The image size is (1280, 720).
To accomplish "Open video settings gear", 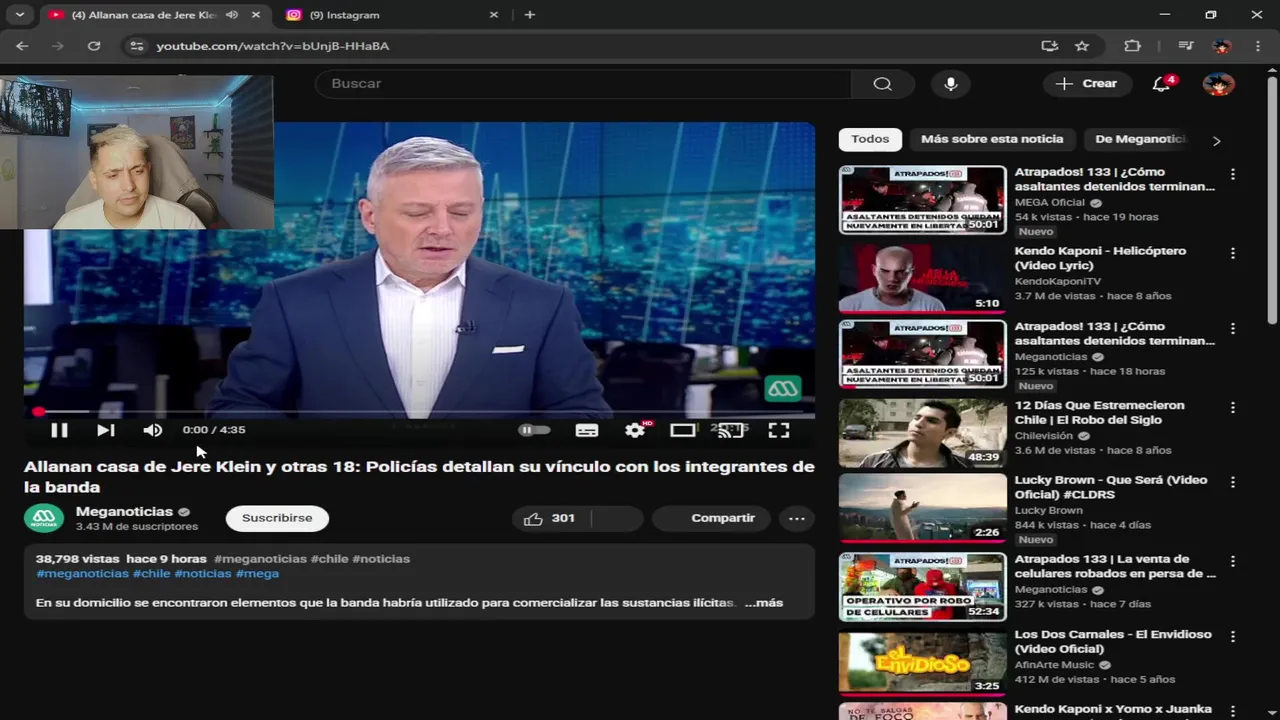I will click(x=635, y=430).
